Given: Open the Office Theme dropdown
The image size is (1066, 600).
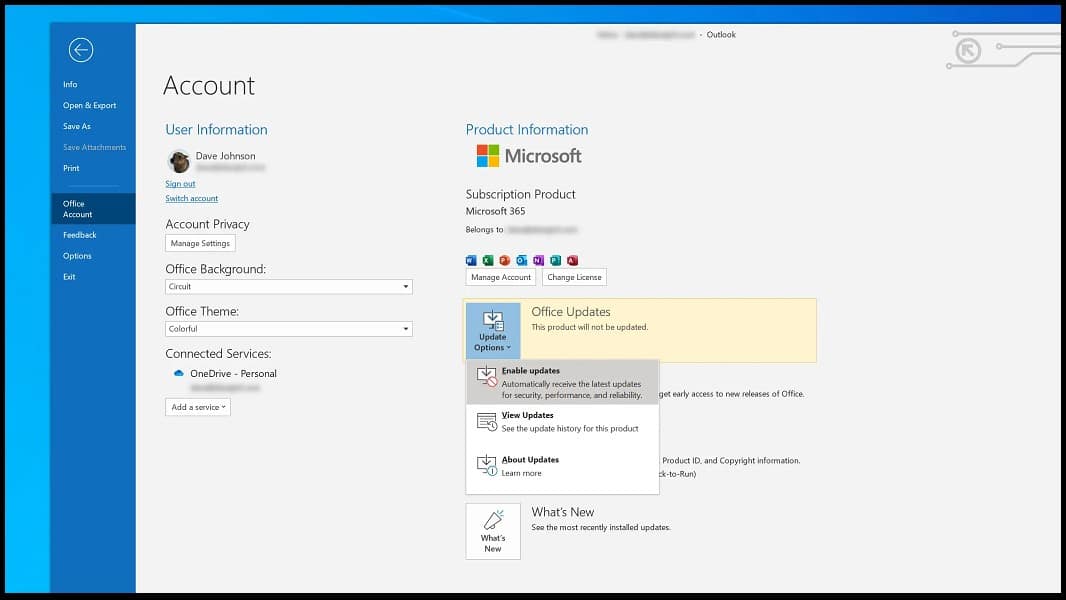Looking at the screenshot, I should [289, 329].
